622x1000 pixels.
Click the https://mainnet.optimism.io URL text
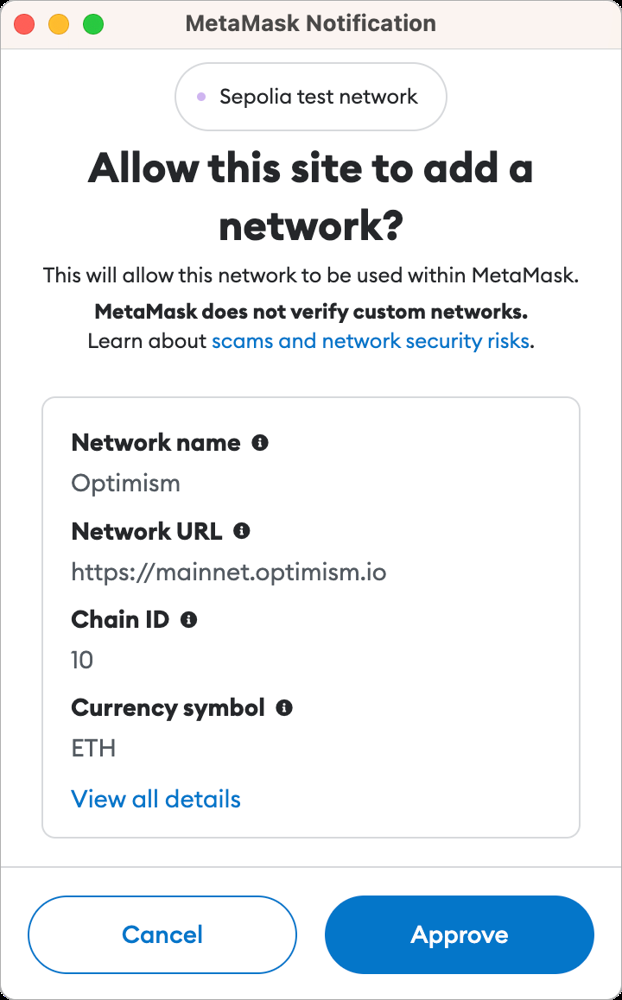(228, 571)
